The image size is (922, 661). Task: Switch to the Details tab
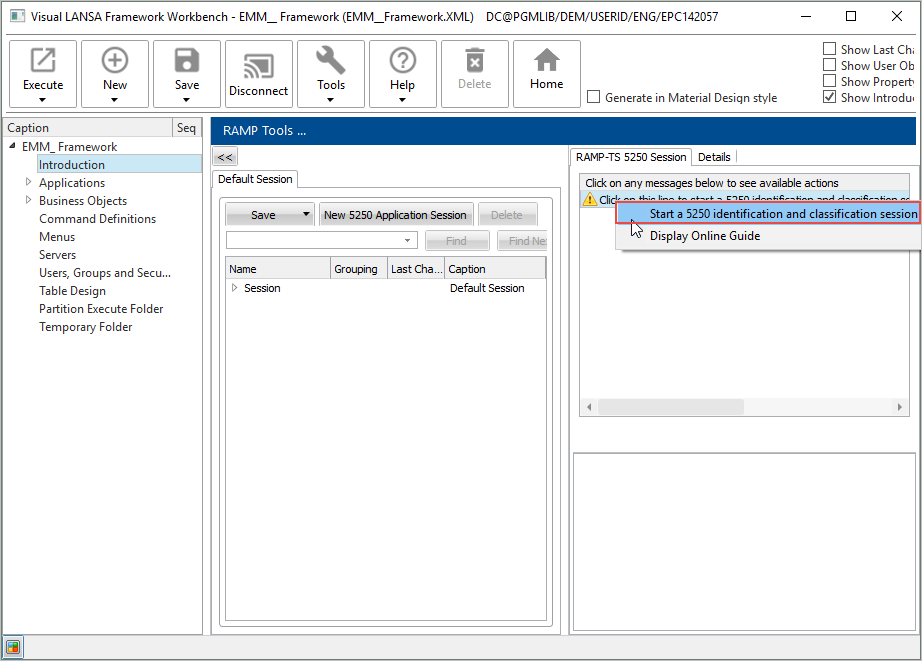point(714,157)
